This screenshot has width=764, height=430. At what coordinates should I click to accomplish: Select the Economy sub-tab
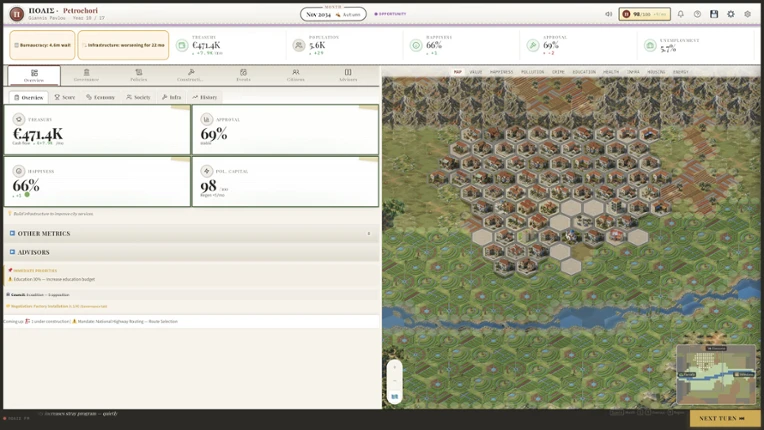(x=100, y=97)
